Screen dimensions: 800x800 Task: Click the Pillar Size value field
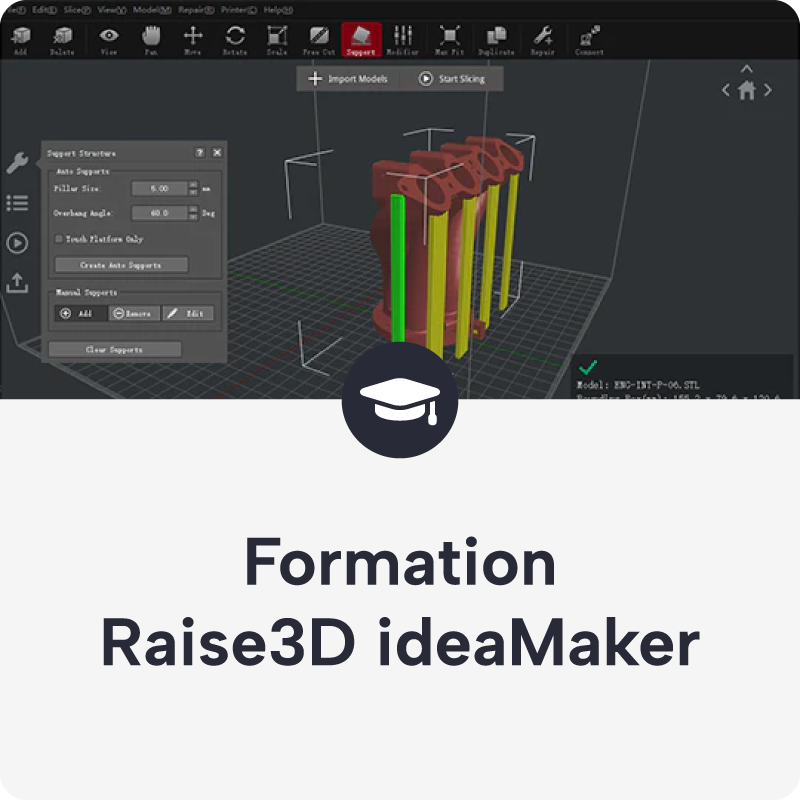coord(159,189)
